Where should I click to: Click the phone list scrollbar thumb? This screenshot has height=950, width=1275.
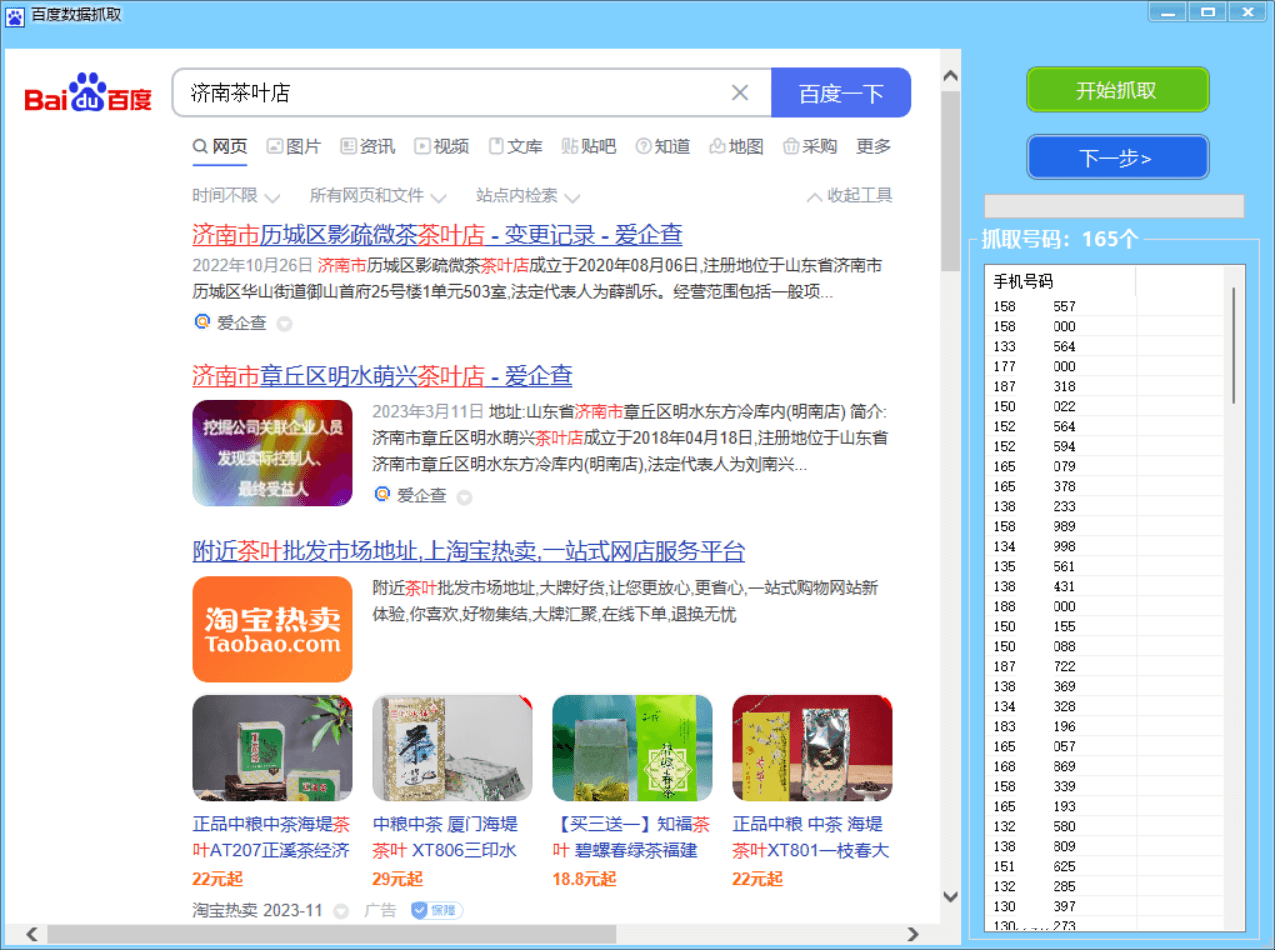click(x=1234, y=345)
